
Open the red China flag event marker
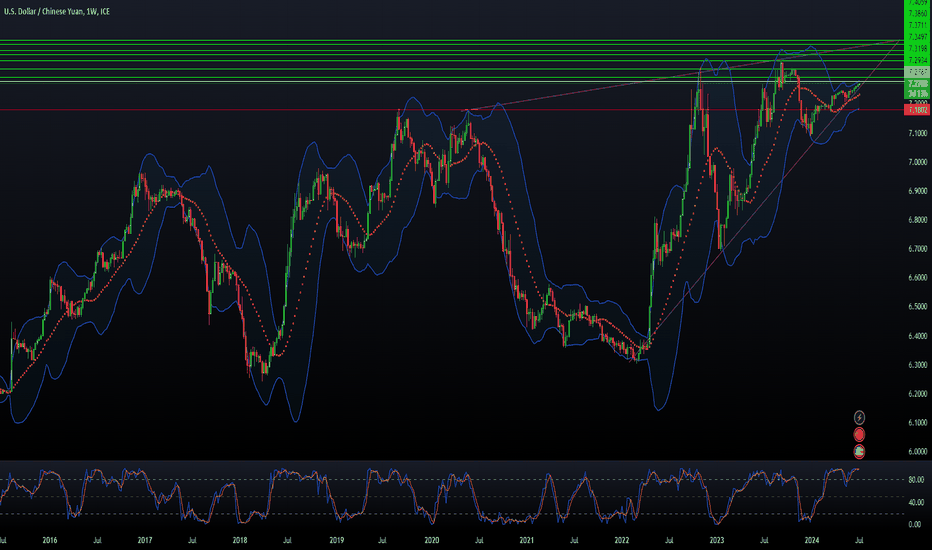(859, 435)
